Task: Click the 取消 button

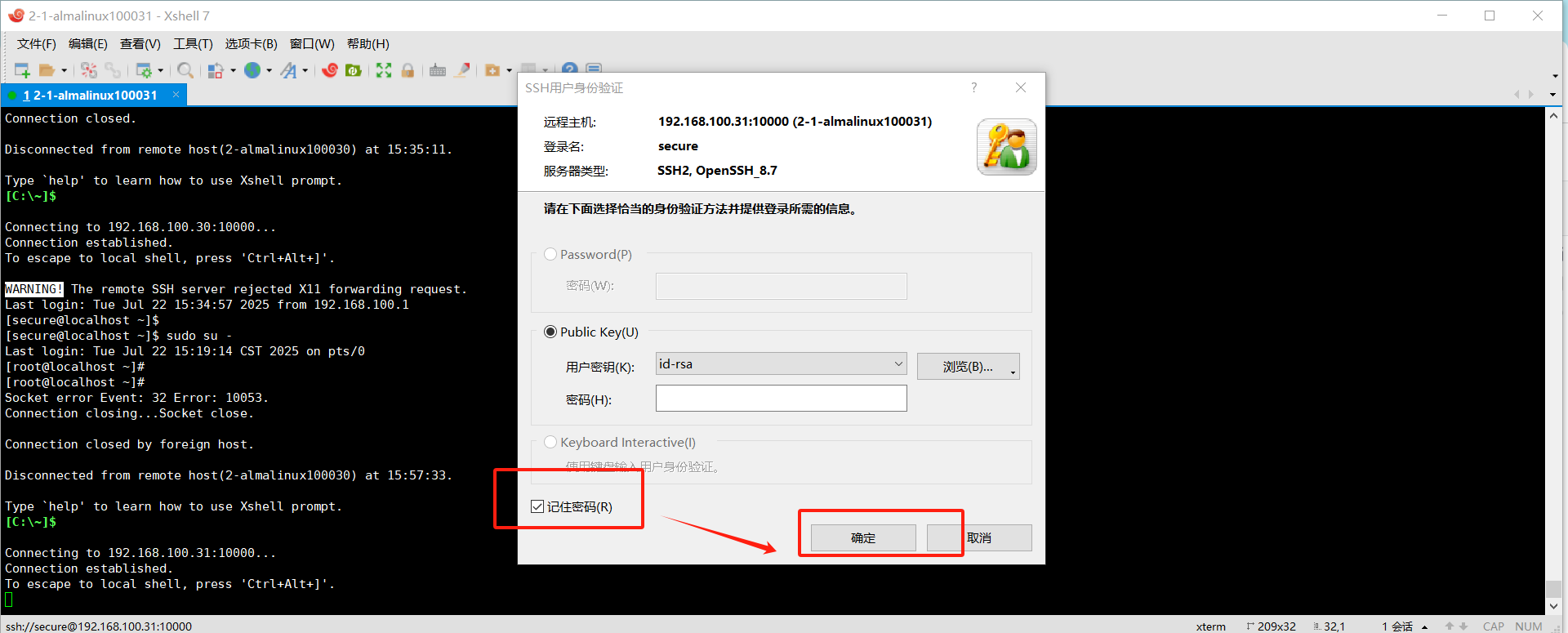Action: tap(979, 537)
